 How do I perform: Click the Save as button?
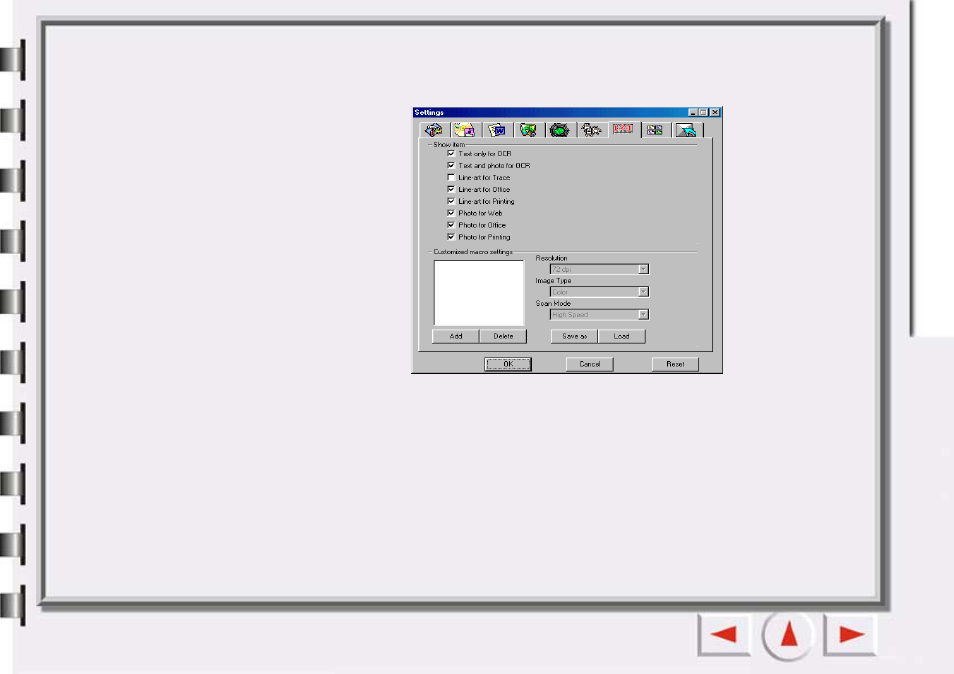point(574,336)
